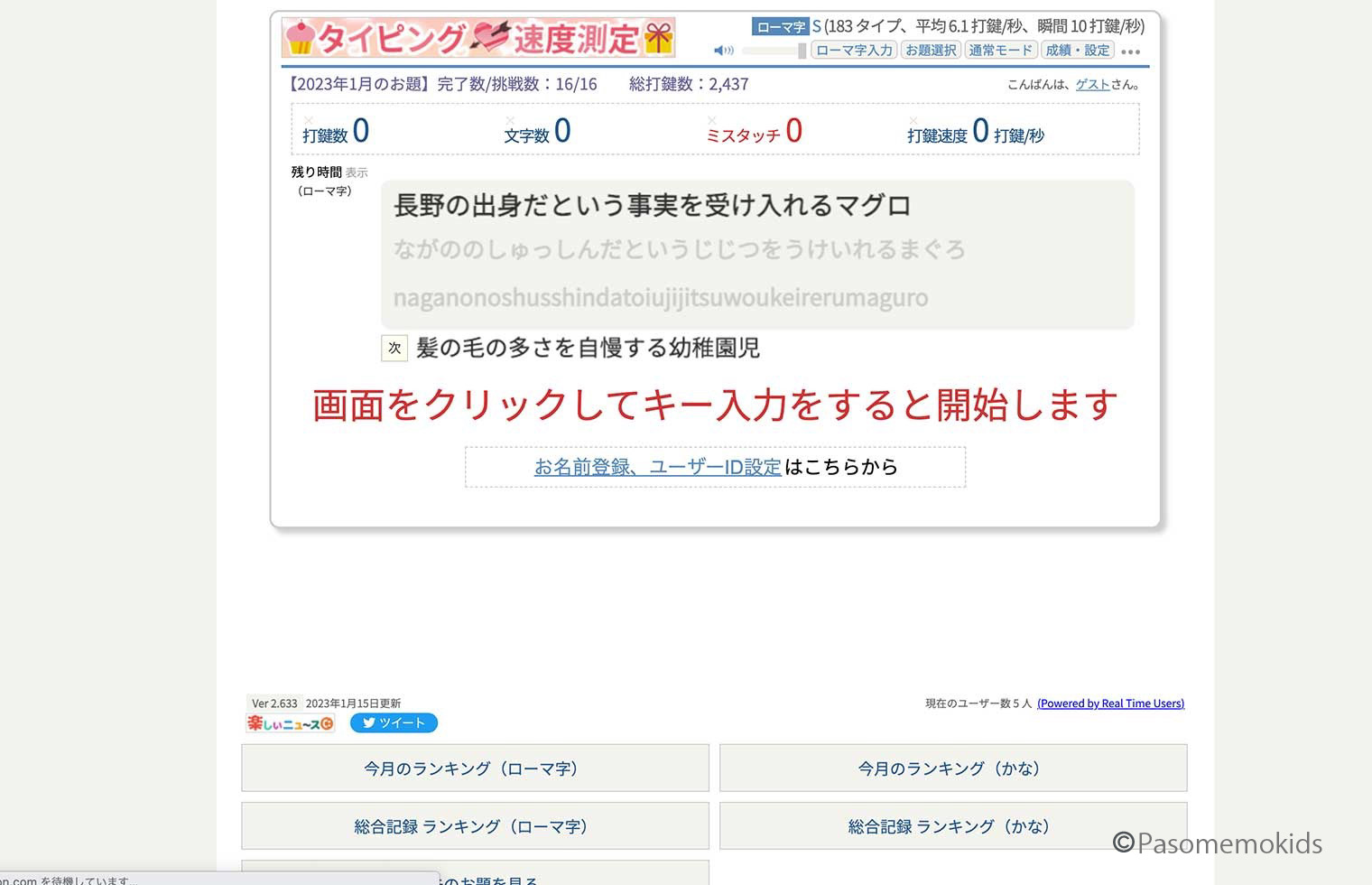Click the romaji line naganonoshusshinda...

click(x=661, y=298)
